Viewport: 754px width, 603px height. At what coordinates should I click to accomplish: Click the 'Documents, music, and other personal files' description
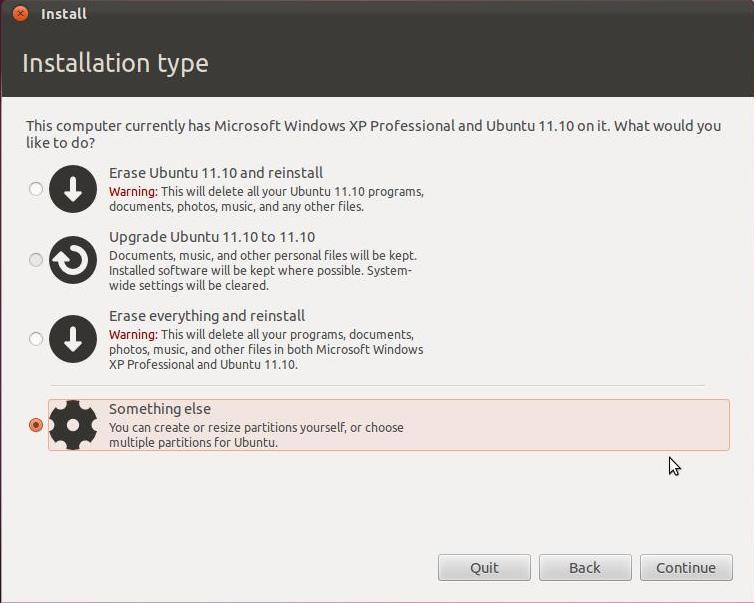263,270
